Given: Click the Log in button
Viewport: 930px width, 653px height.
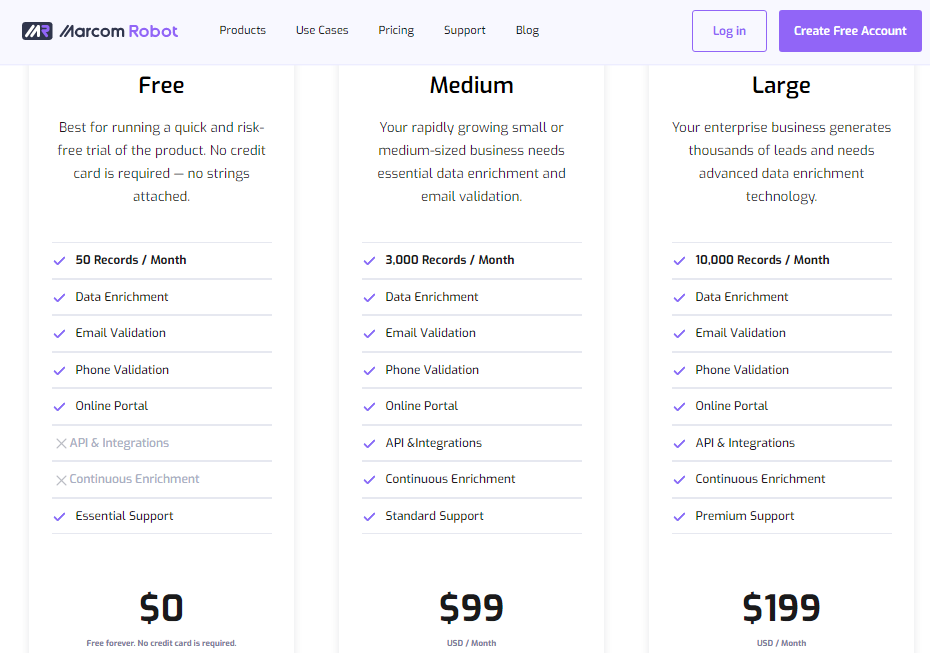Looking at the screenshot, I should click(729, 31).
